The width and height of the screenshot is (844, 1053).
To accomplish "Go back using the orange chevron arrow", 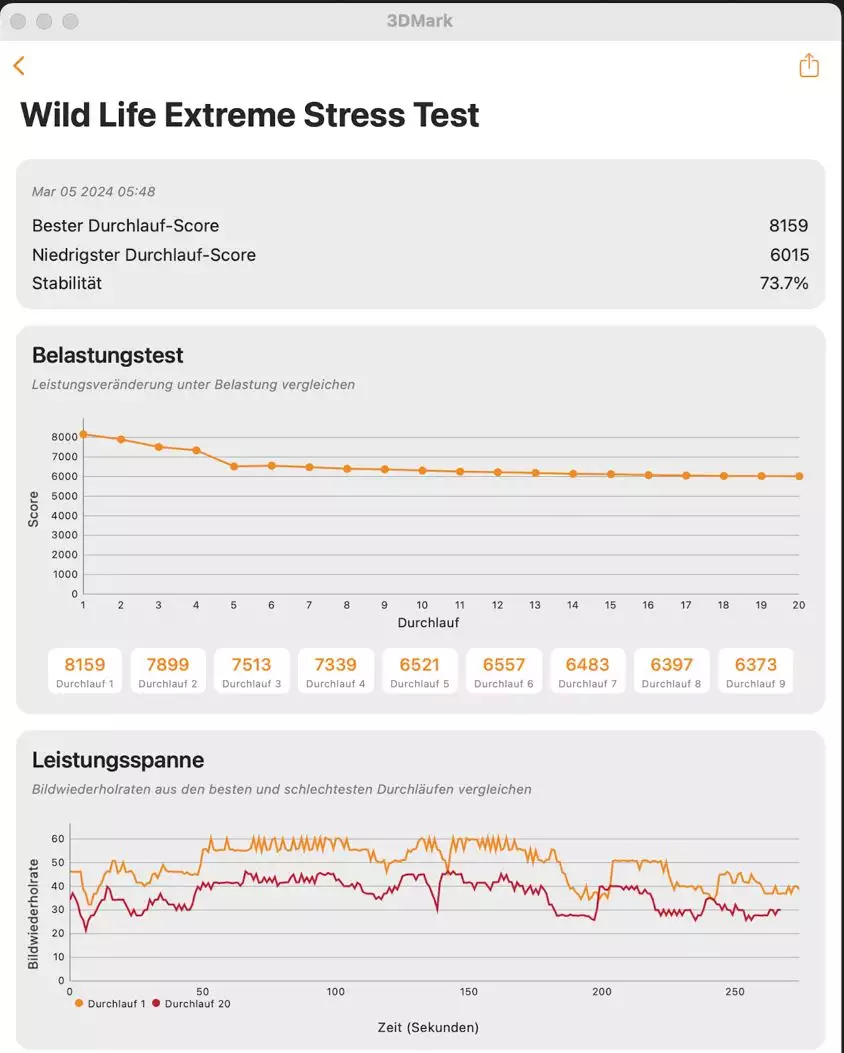I will [x=19, y=66].
